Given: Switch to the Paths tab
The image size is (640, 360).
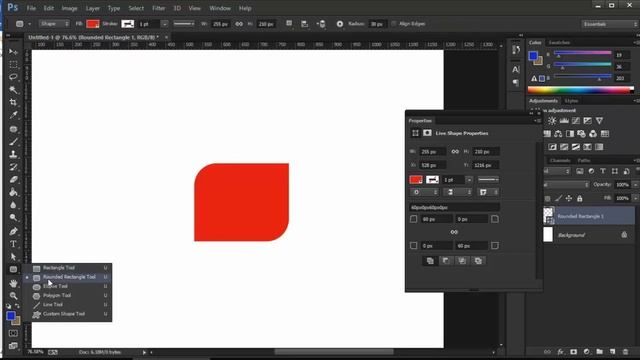Looking at the screenshot, I should (x=584, y=160).
